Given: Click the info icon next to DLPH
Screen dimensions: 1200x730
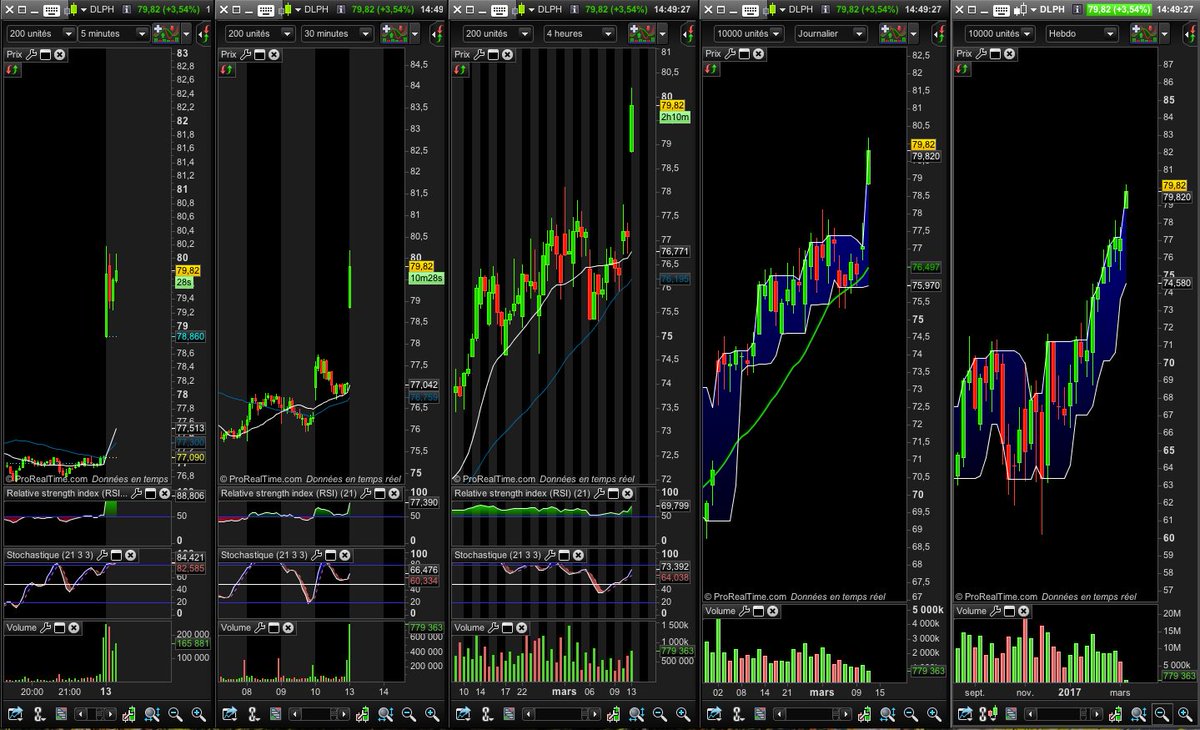Looking at the screenshot, I should 127,9.
